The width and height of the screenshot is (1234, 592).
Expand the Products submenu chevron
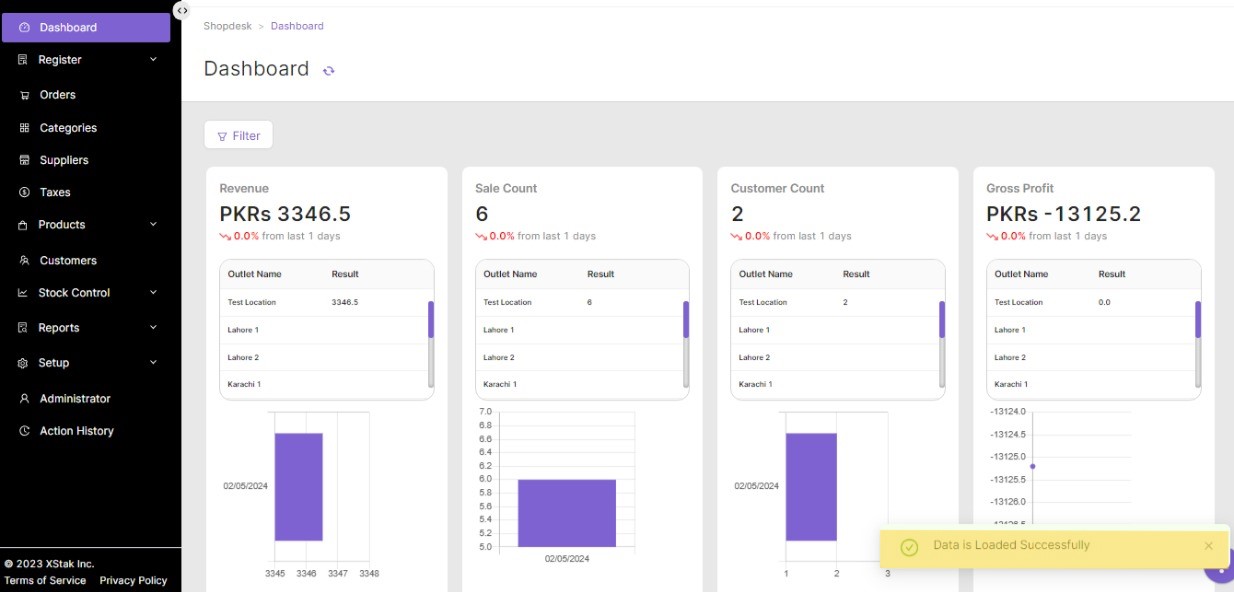pyautogui.click(x=153, y=224)
